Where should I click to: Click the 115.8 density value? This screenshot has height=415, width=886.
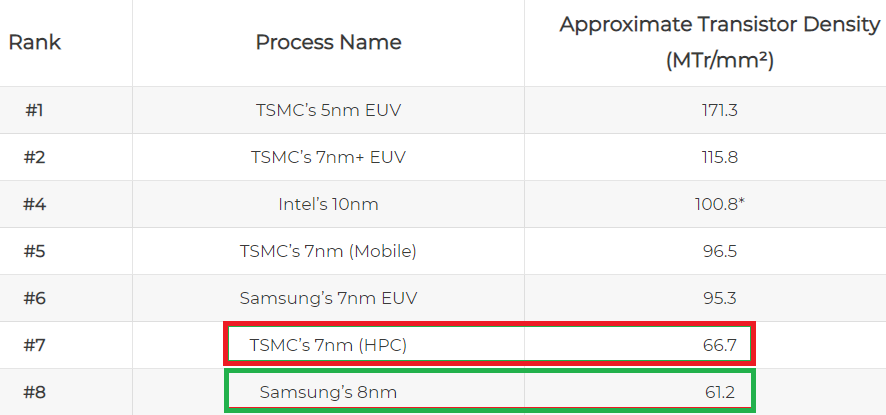(720, 157)
